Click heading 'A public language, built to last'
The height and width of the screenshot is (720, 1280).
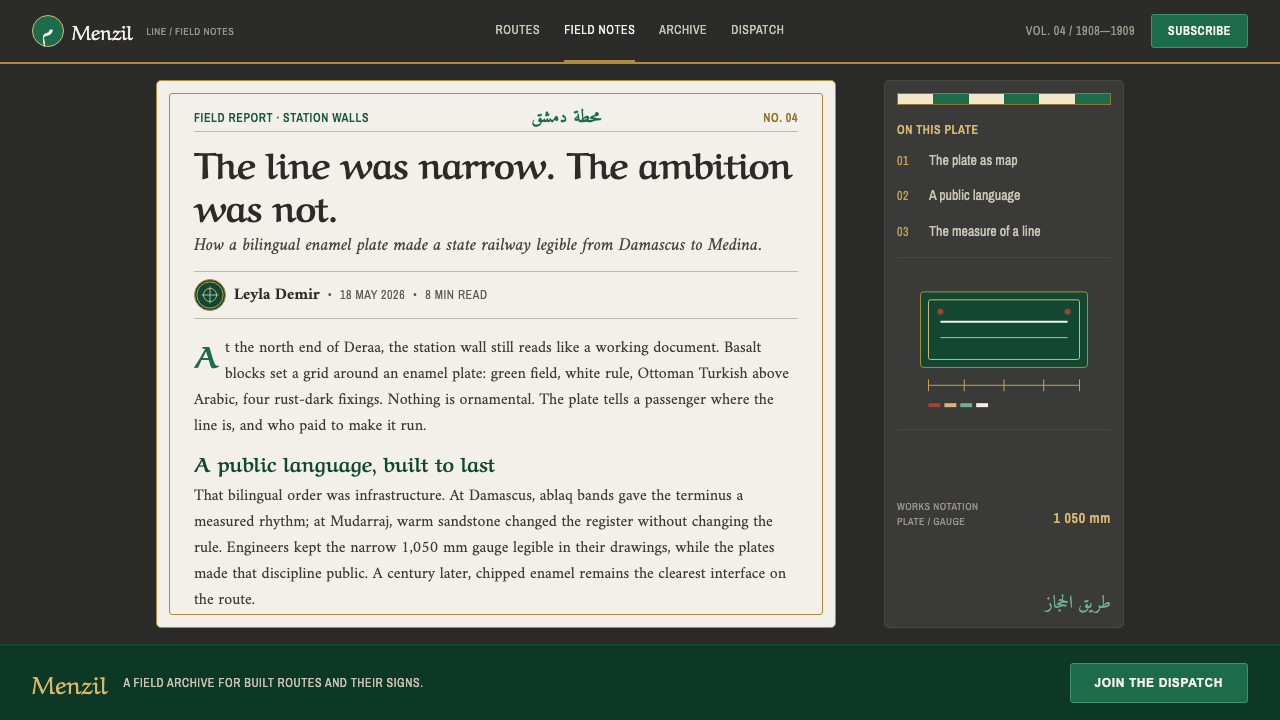tap(344, 466)
